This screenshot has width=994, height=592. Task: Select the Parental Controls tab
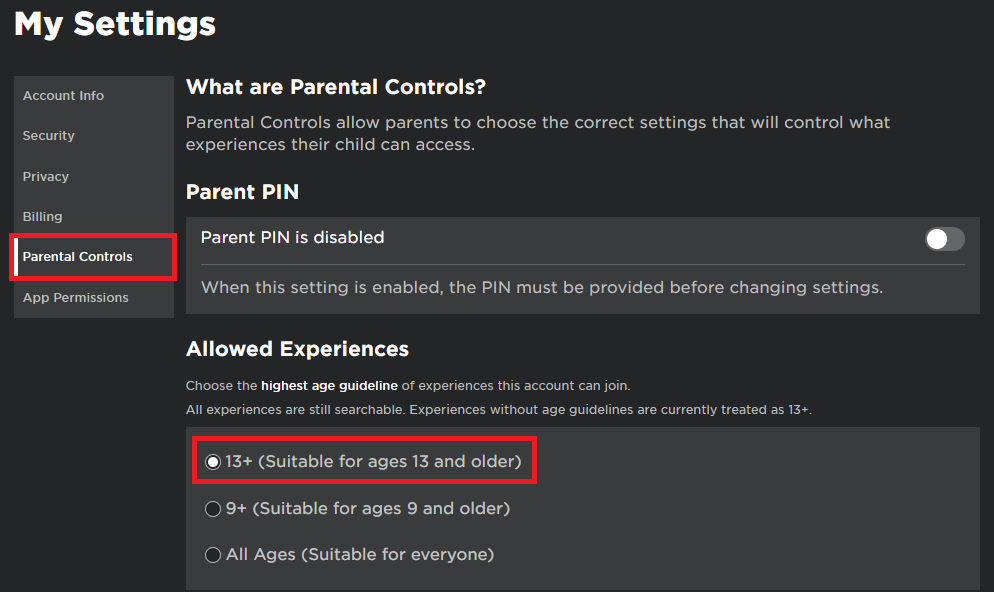point(78,257)
